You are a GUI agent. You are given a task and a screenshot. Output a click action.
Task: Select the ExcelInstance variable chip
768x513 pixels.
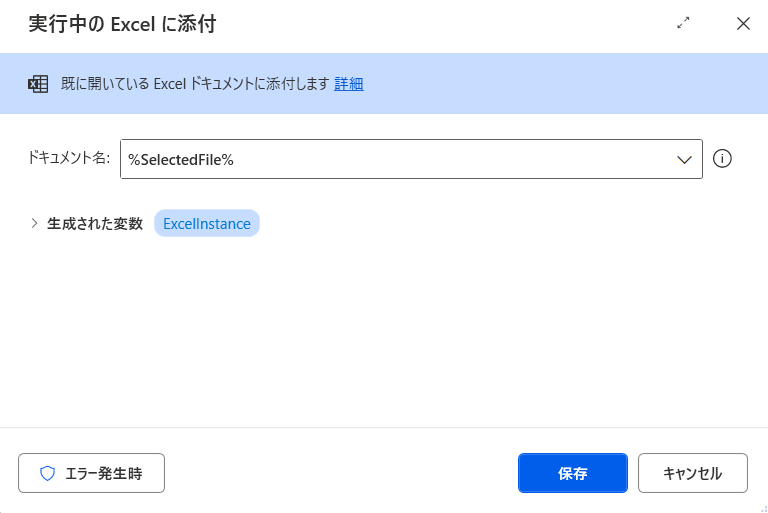[207, 223]
